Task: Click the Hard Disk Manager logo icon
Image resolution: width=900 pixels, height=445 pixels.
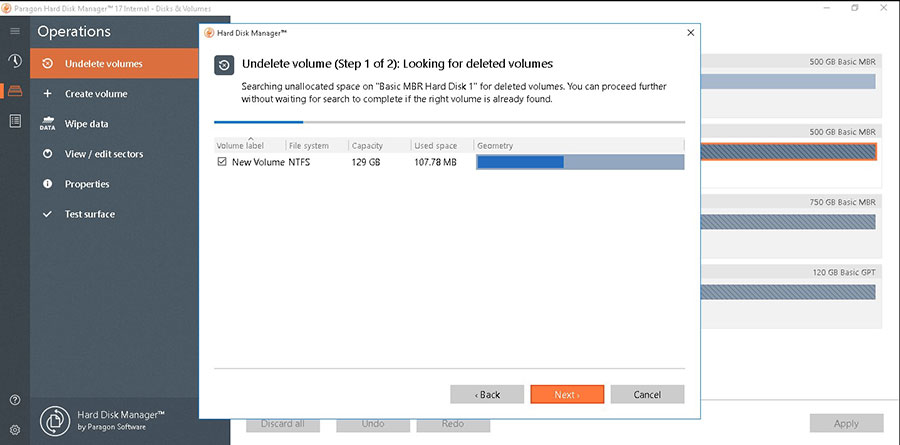Action: tap(55, 421)
